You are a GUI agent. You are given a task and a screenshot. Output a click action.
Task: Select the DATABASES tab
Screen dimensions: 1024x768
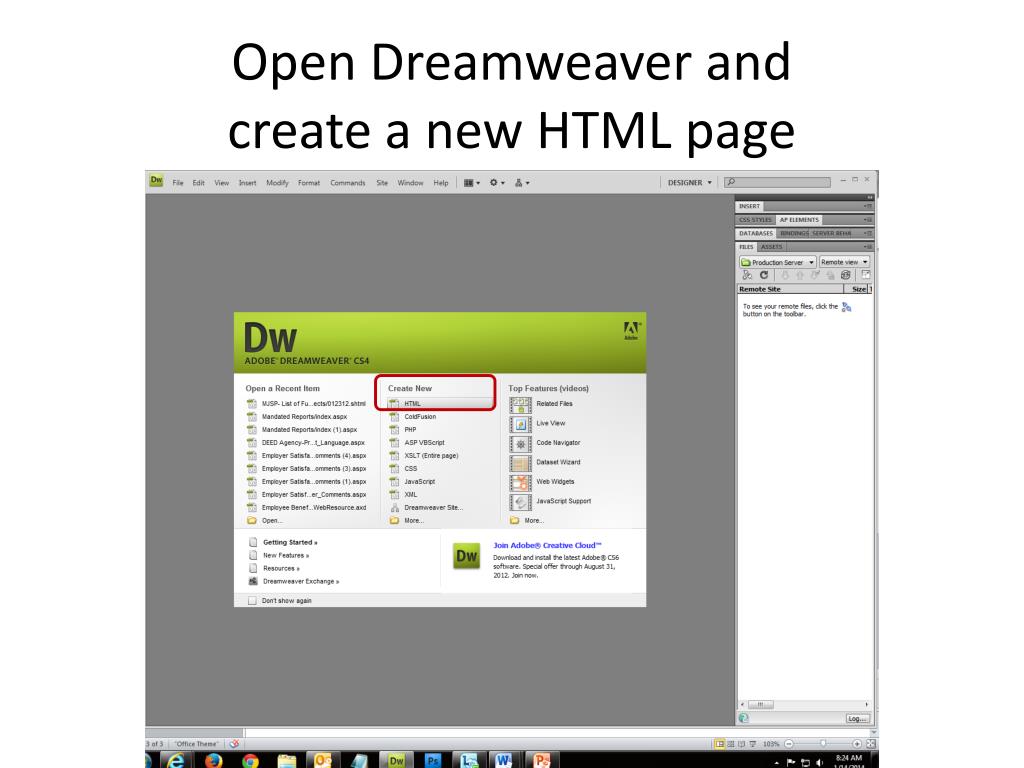coord(756,233)
